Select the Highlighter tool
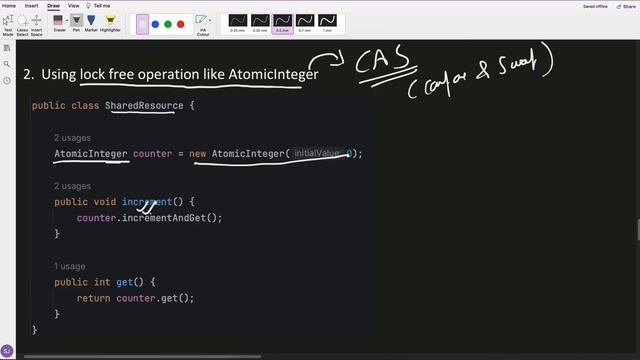 [110, 23]
